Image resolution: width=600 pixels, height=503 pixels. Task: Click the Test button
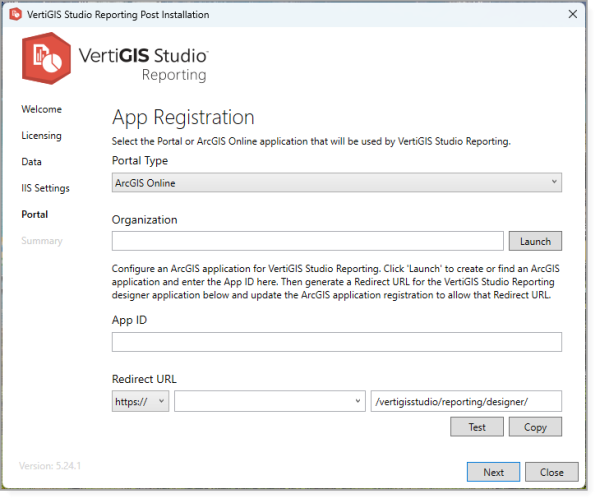(477, 427)
